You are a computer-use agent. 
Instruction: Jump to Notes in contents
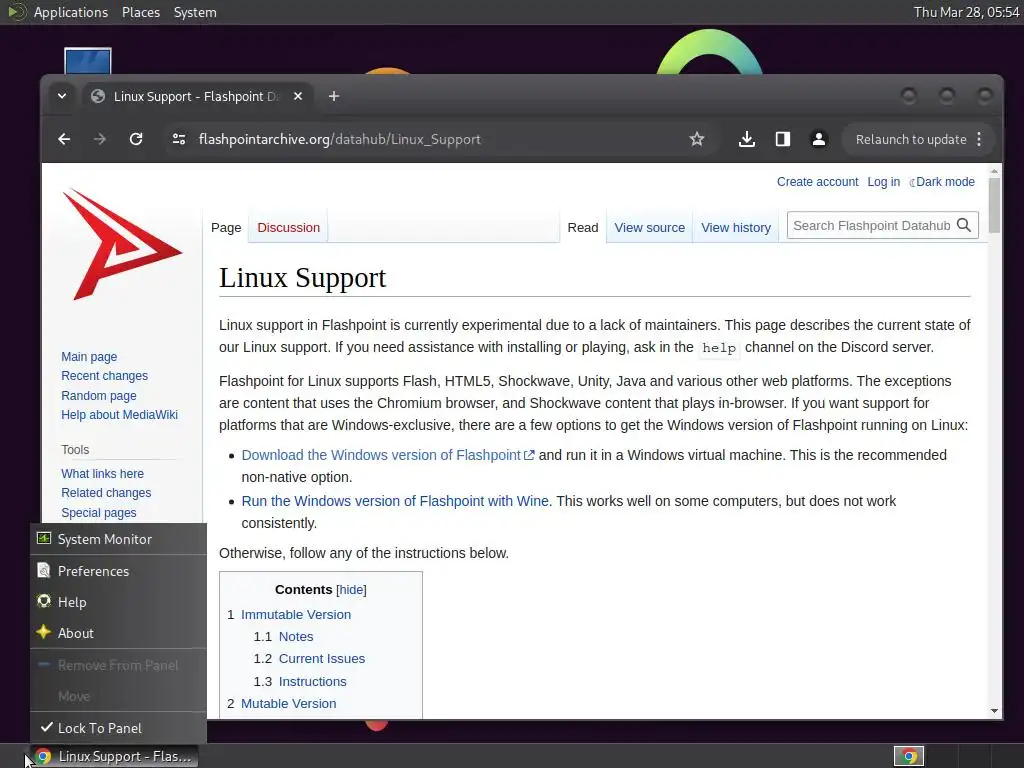[x=296, y=637]
